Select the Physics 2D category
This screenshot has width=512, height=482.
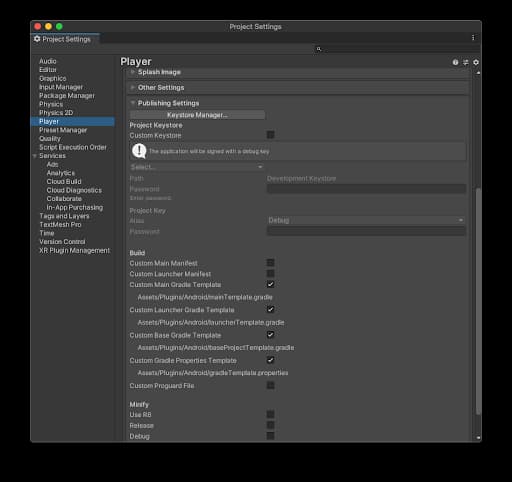56,113
